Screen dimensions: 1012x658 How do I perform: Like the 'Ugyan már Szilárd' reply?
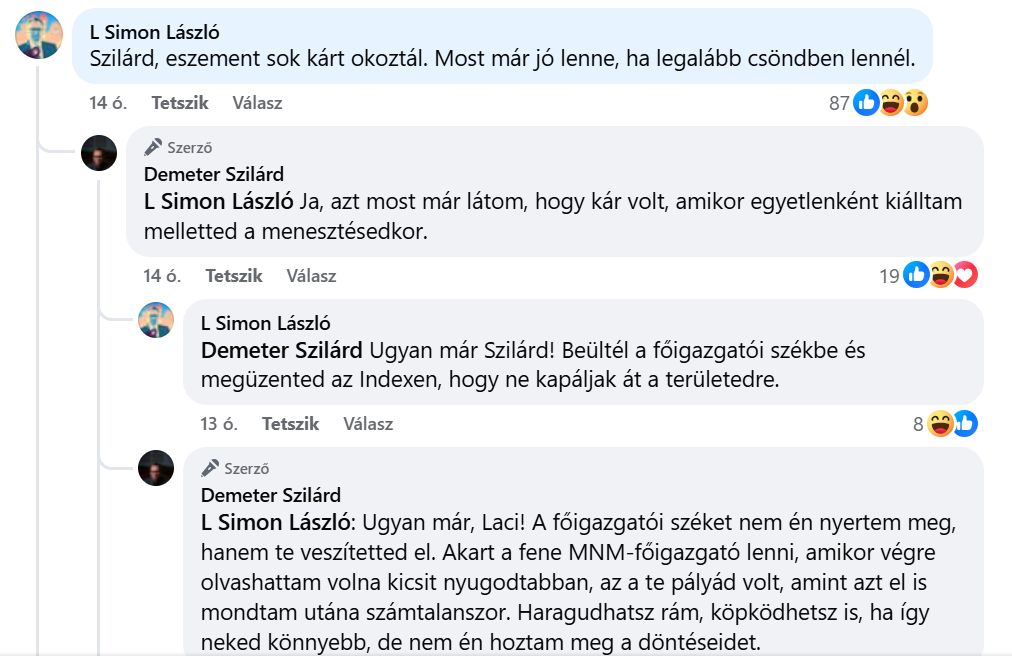click(290, 424)
